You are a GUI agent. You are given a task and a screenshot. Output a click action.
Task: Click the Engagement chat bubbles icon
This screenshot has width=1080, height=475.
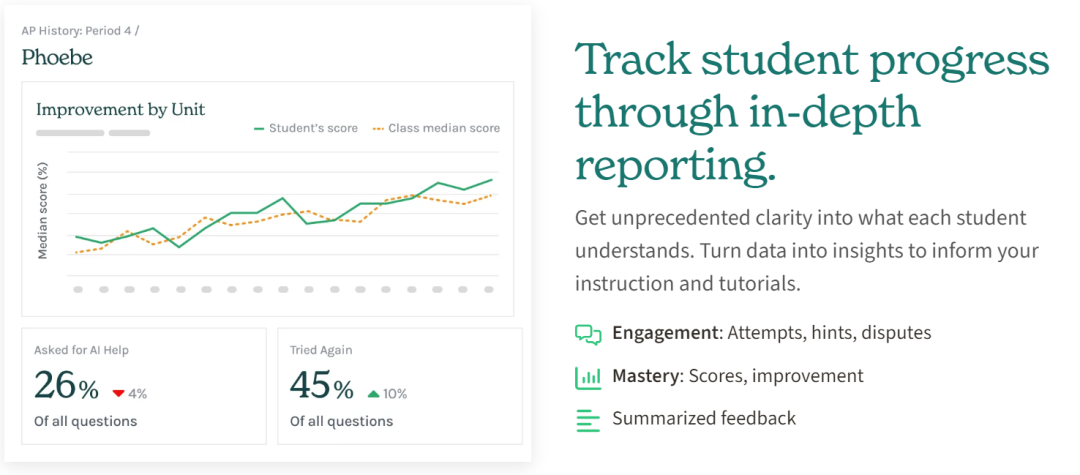(588, 334)
